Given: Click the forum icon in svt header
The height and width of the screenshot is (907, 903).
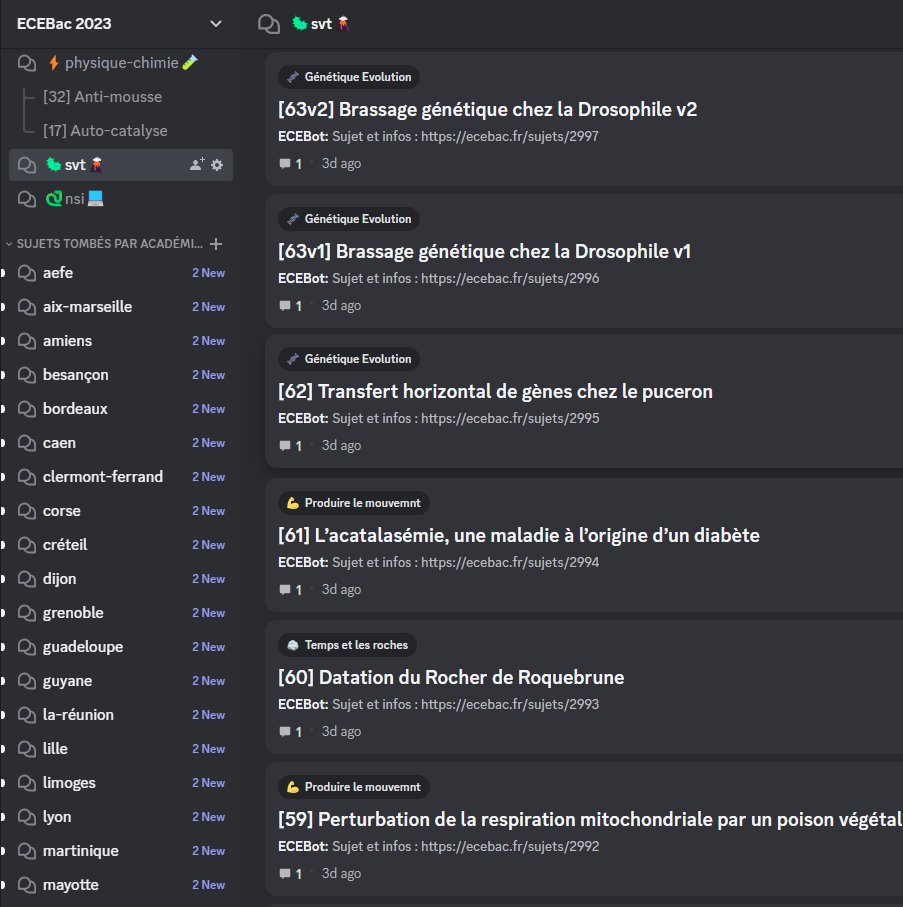Looking at the screenshot, I should coord(269,24).
